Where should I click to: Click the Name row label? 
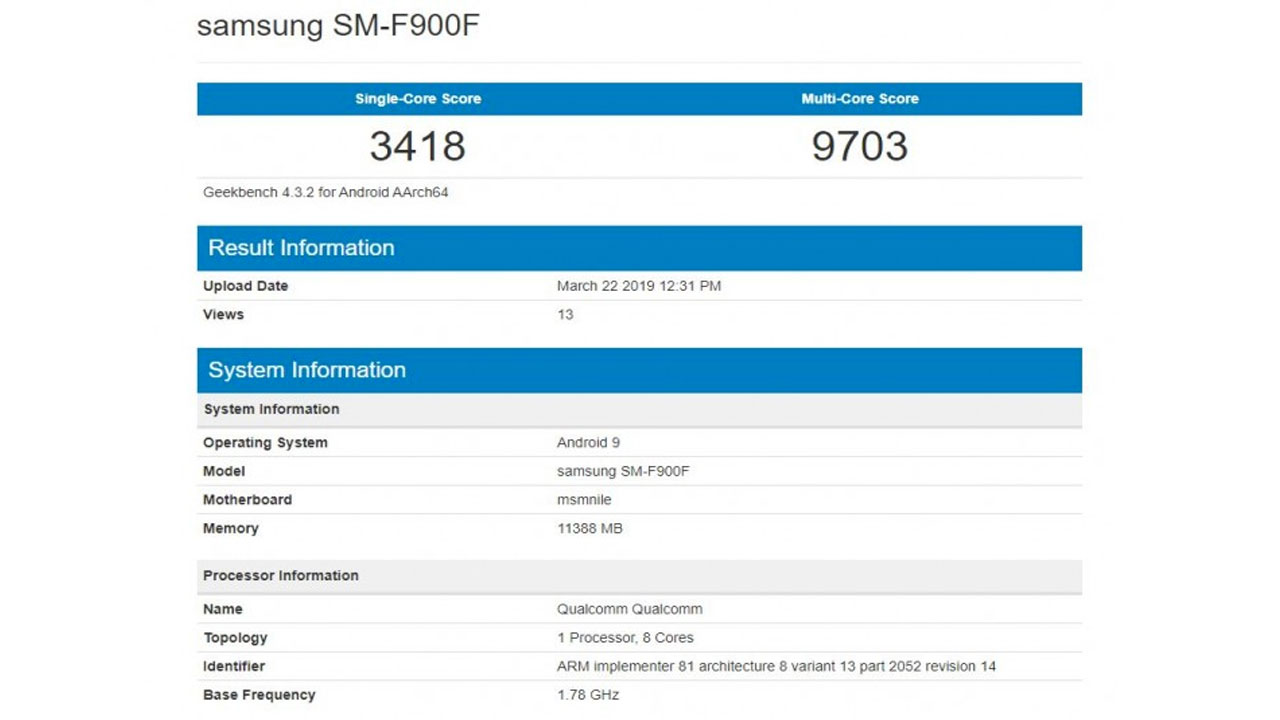[x=223, y=609]
